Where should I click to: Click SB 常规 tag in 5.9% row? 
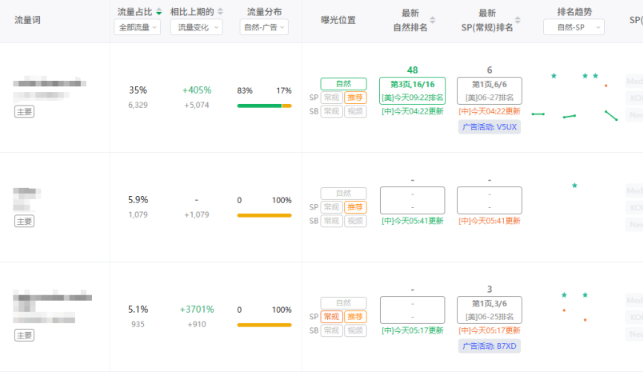point(331,221)
